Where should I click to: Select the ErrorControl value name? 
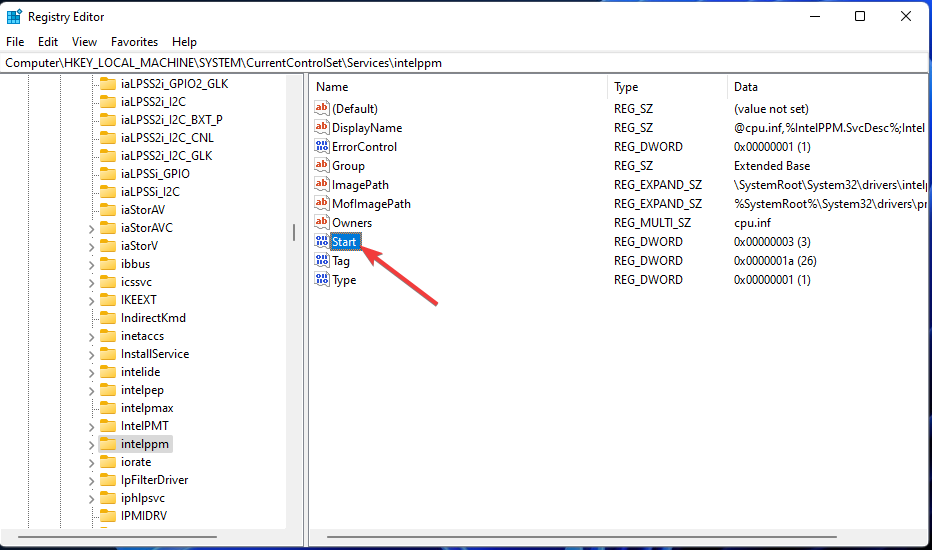point(364,146)
